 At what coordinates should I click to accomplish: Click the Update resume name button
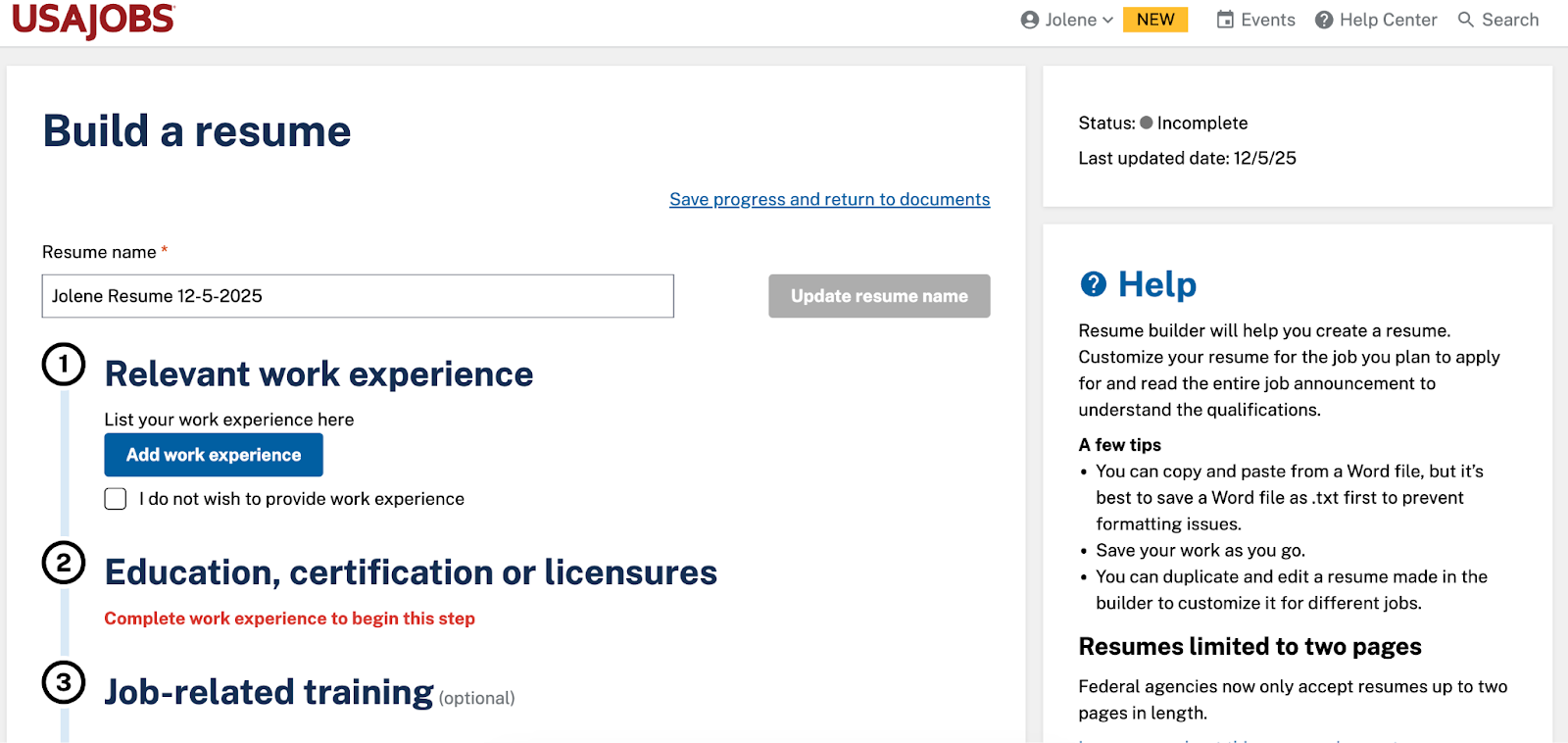click(x=879, y=296)
